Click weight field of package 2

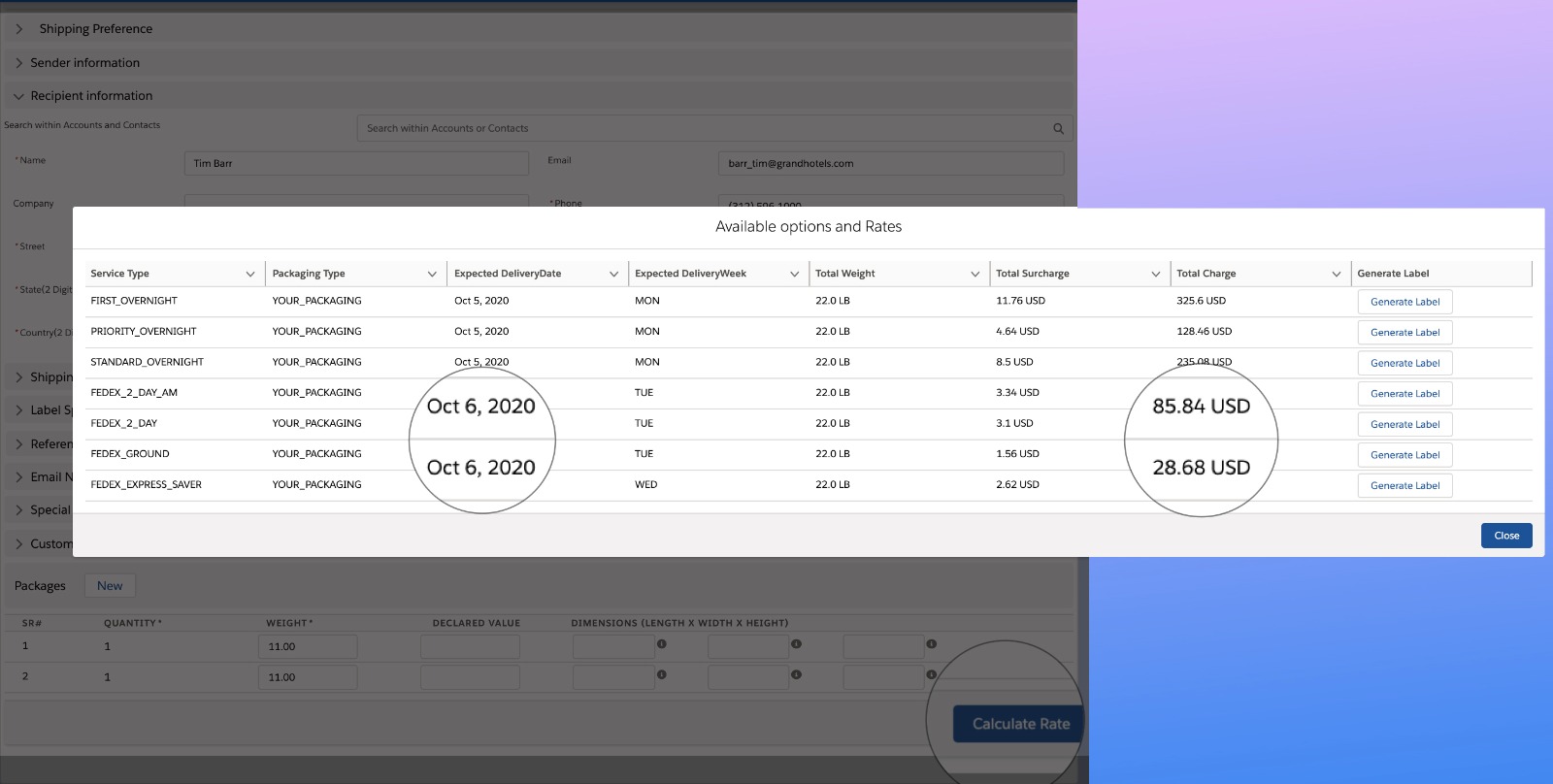(x=308, y=677)
